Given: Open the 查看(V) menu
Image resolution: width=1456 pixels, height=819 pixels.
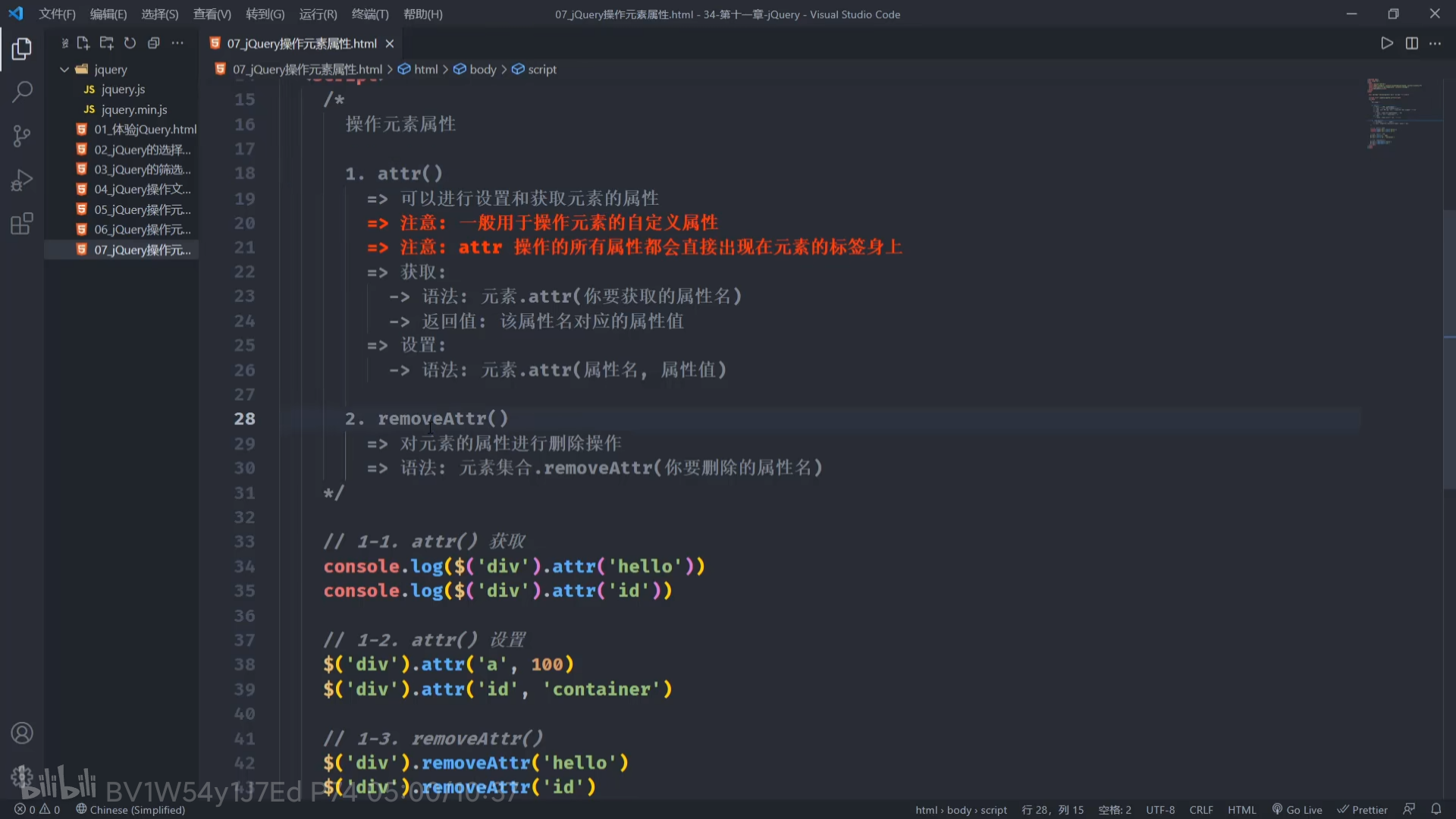Looking at the screenshot, I should click(212, 14).
